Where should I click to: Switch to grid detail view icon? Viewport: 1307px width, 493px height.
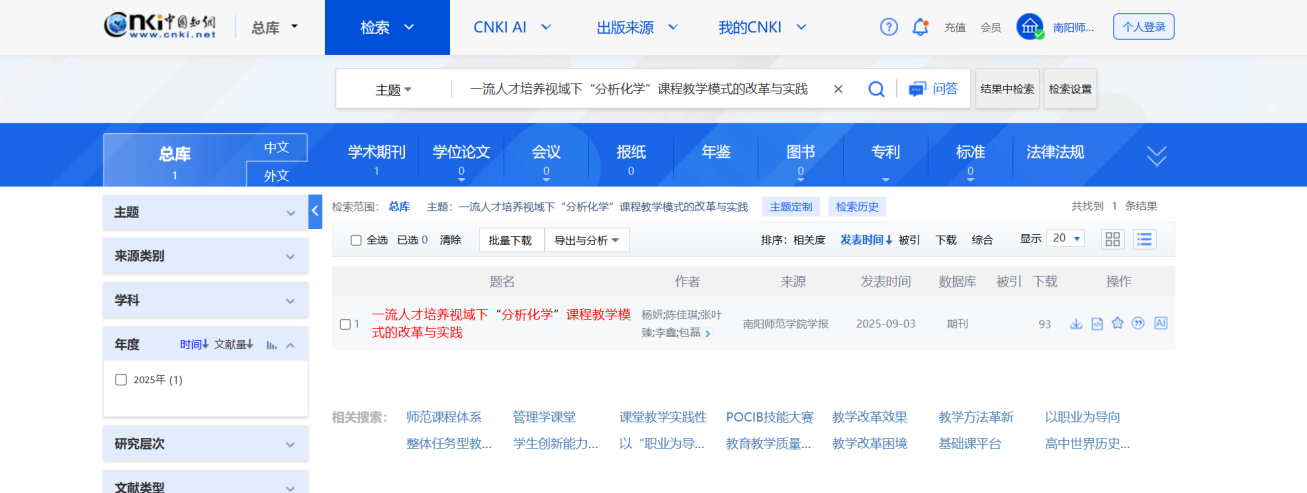1112,239
